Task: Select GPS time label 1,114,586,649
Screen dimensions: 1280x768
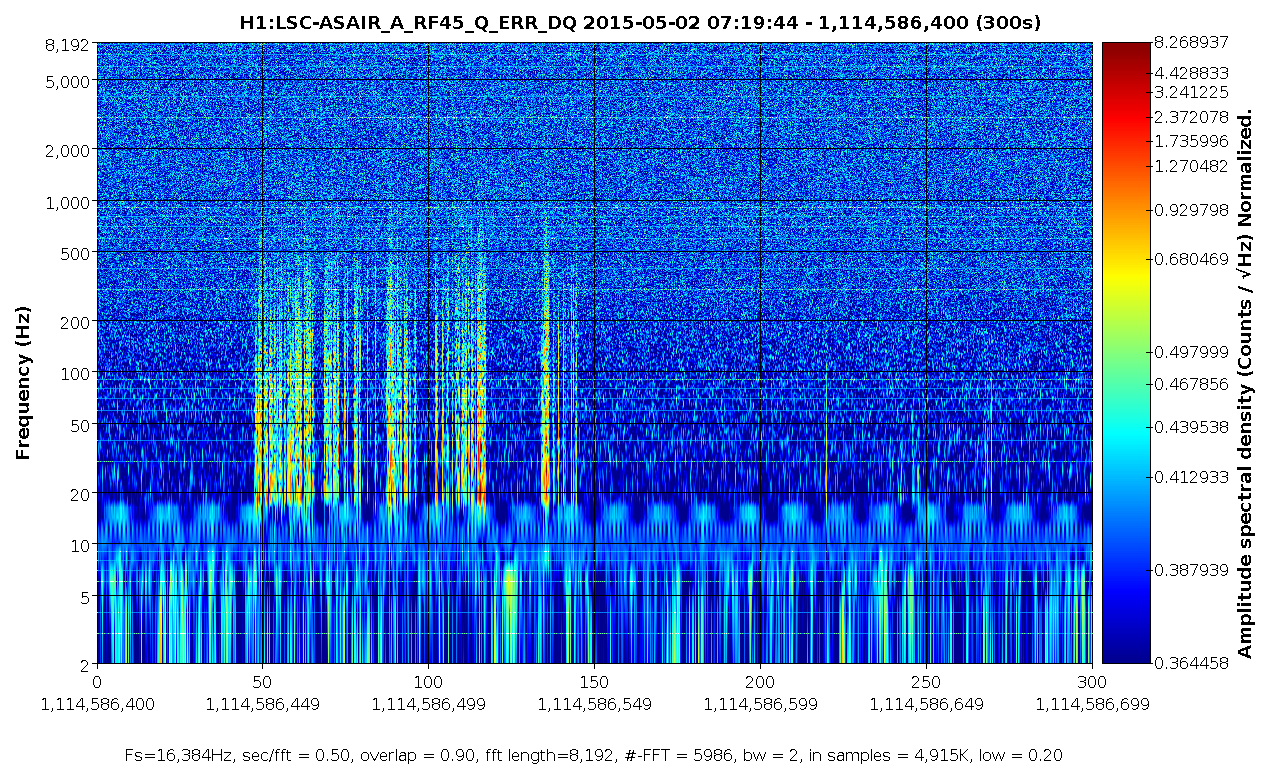Action: 927,704
